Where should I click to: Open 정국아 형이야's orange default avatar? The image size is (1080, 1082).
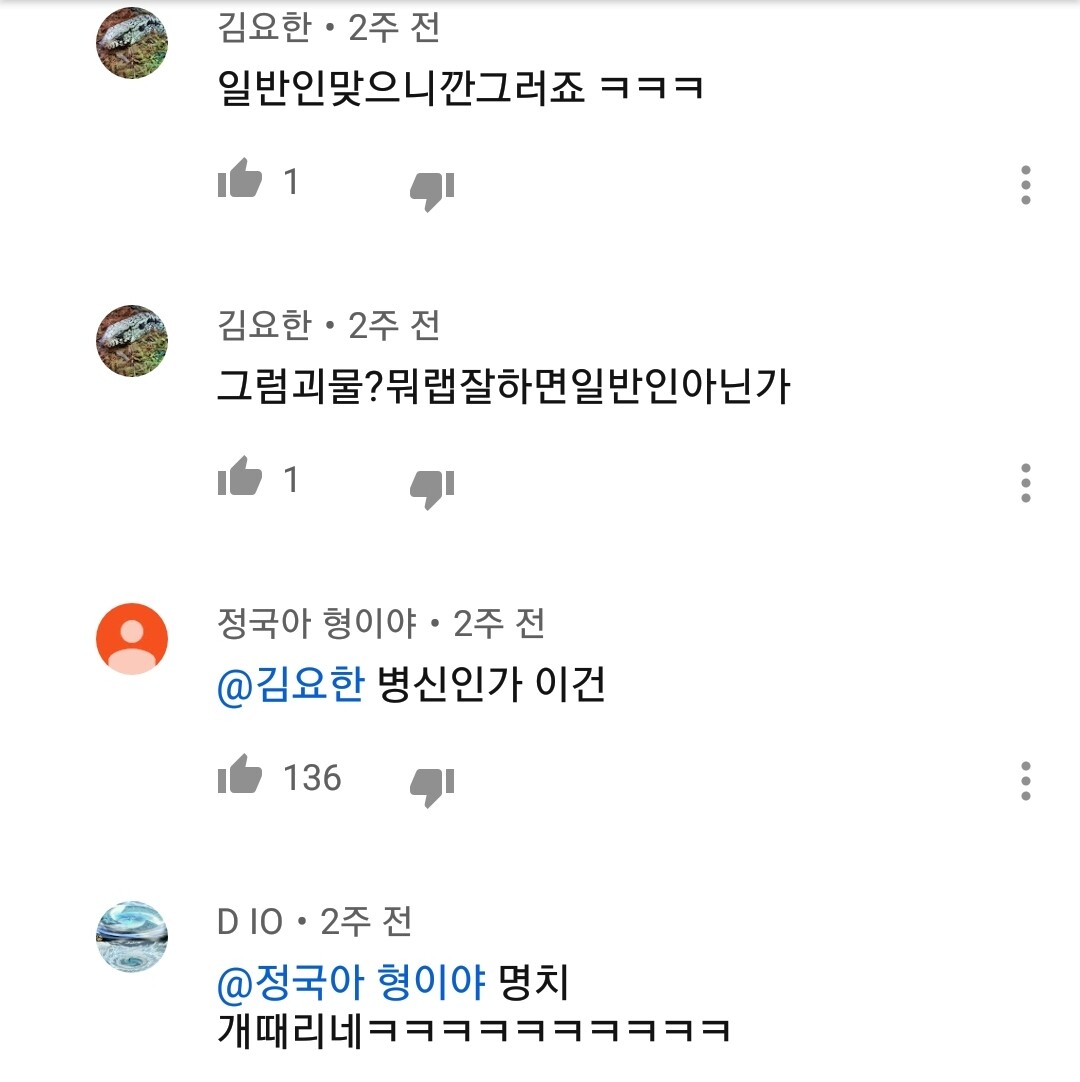(x=130, y=637)
